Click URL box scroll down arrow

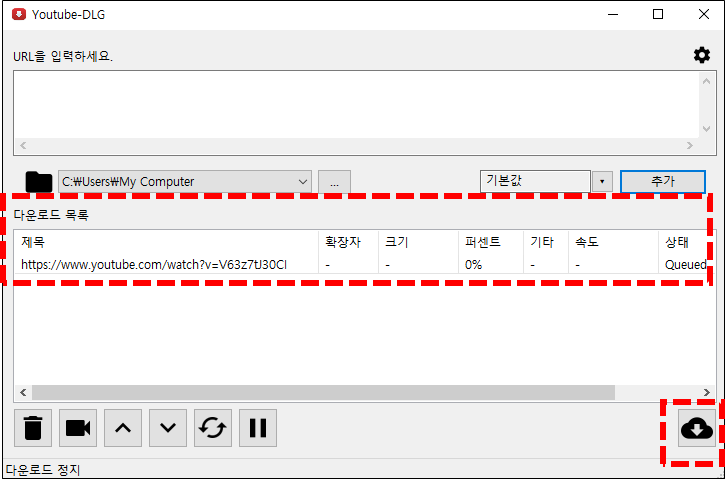tap(707, 129)
